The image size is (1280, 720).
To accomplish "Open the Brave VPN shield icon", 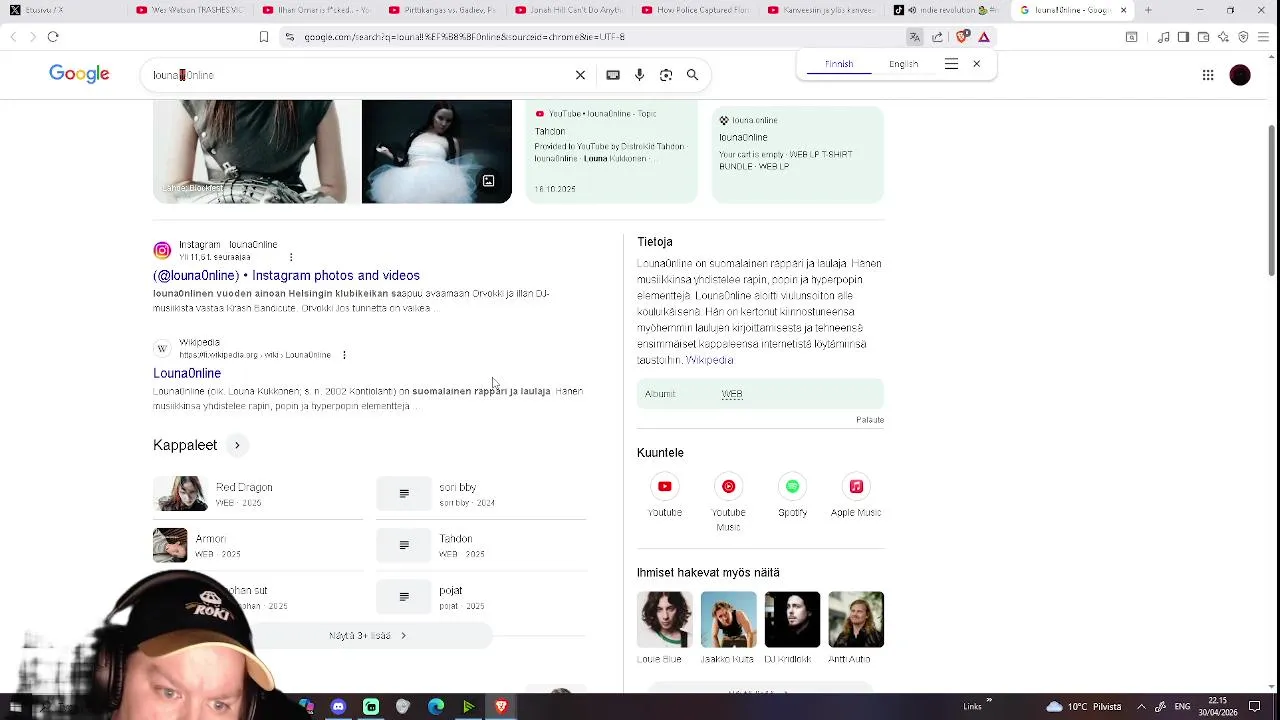I will coord(1243,37).
